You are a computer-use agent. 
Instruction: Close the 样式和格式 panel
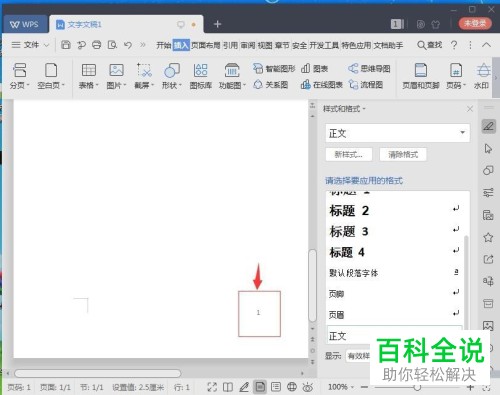click(x=470, y=109)
